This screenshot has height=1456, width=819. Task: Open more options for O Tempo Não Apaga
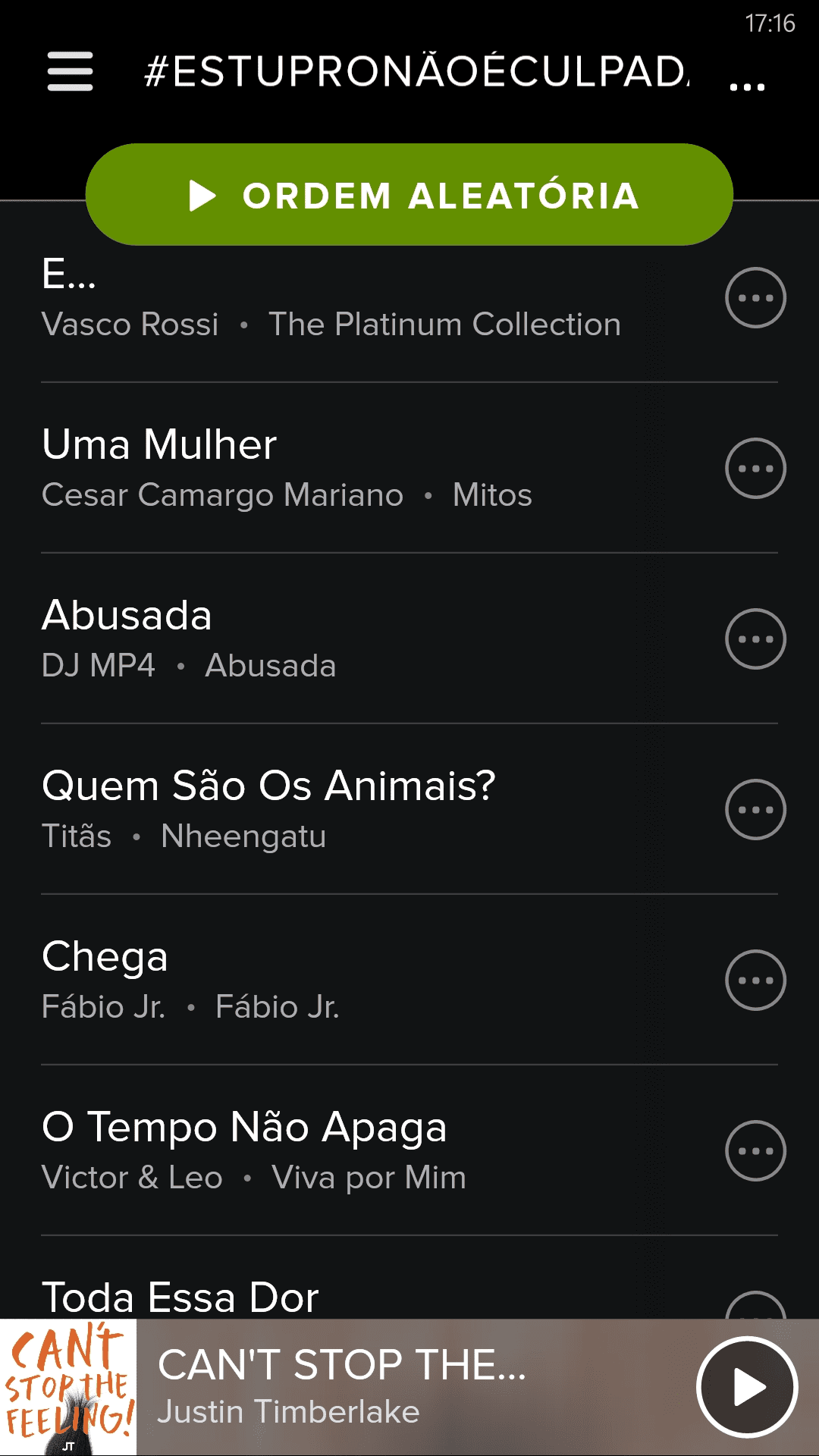pyautogui.click(x=755, y=1151)
